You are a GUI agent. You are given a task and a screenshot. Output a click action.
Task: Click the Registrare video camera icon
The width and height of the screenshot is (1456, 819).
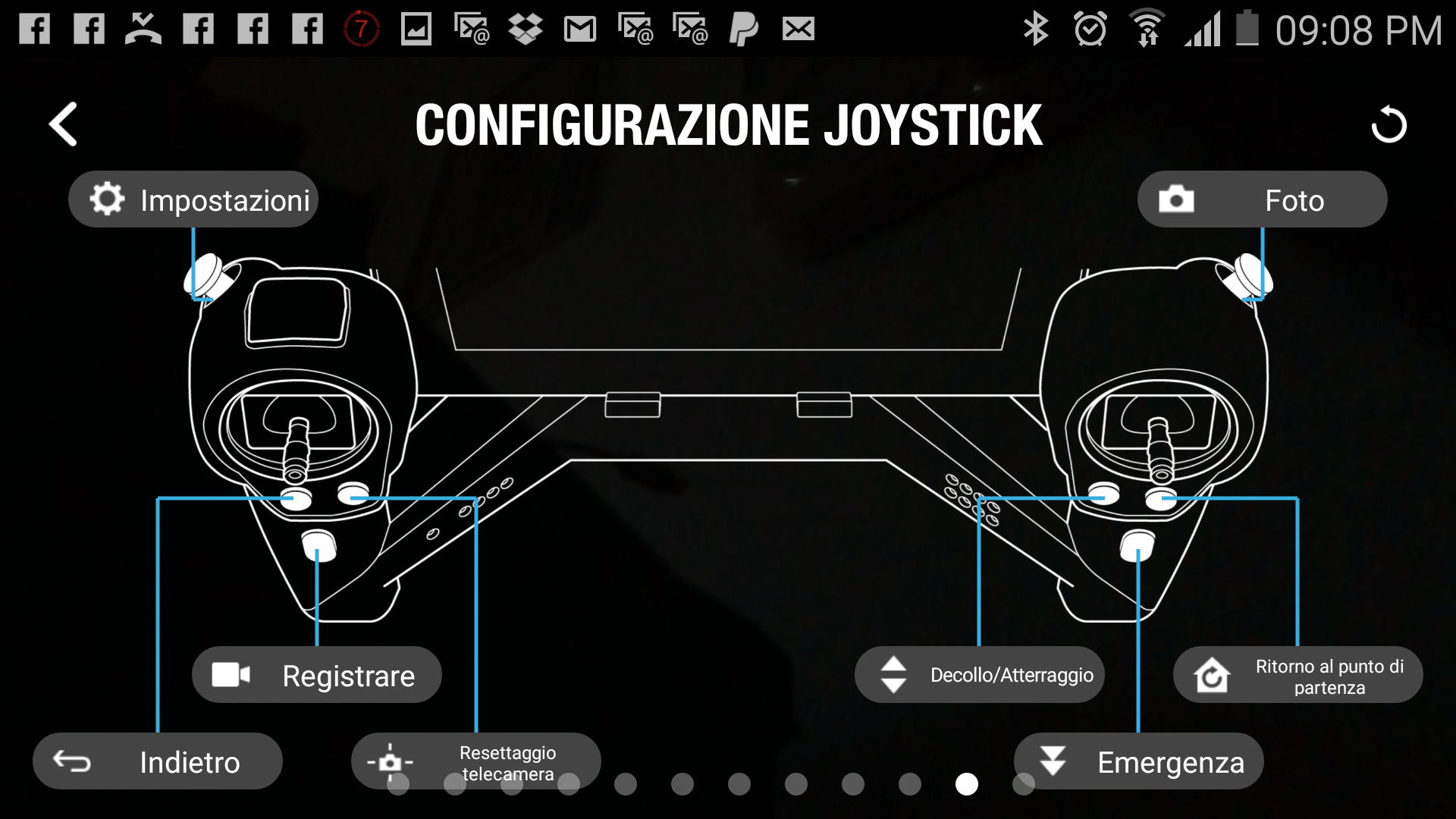pyautogui.click(x=231, y=674)
